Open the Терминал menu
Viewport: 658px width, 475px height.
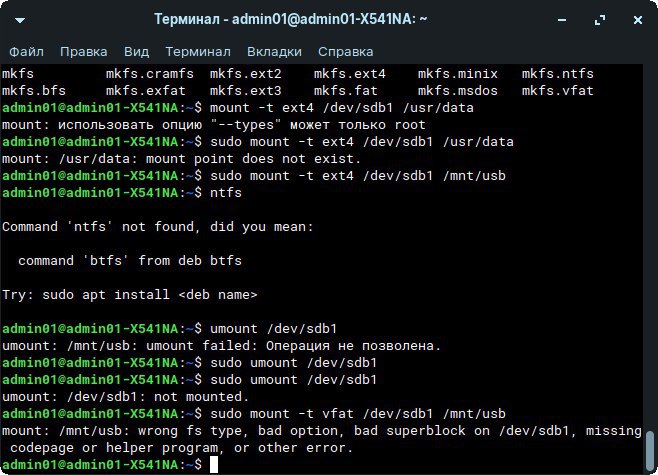tap(198, 51)
